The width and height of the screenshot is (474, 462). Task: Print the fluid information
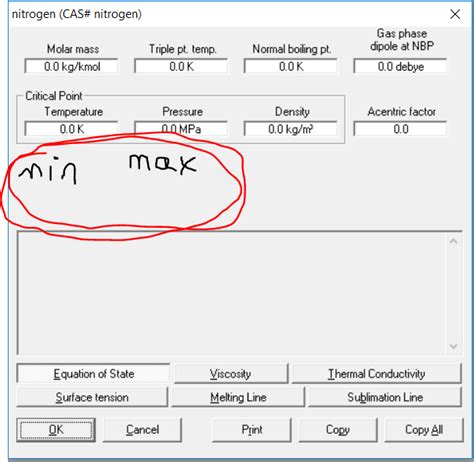(x=252, y=430)
